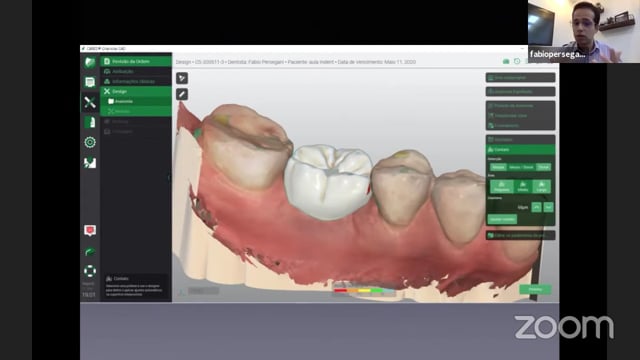Image resolution: width=640 pixels, height=360 pixels.
Task: Expand the second right-side tool panel
Action: [520, 92]
